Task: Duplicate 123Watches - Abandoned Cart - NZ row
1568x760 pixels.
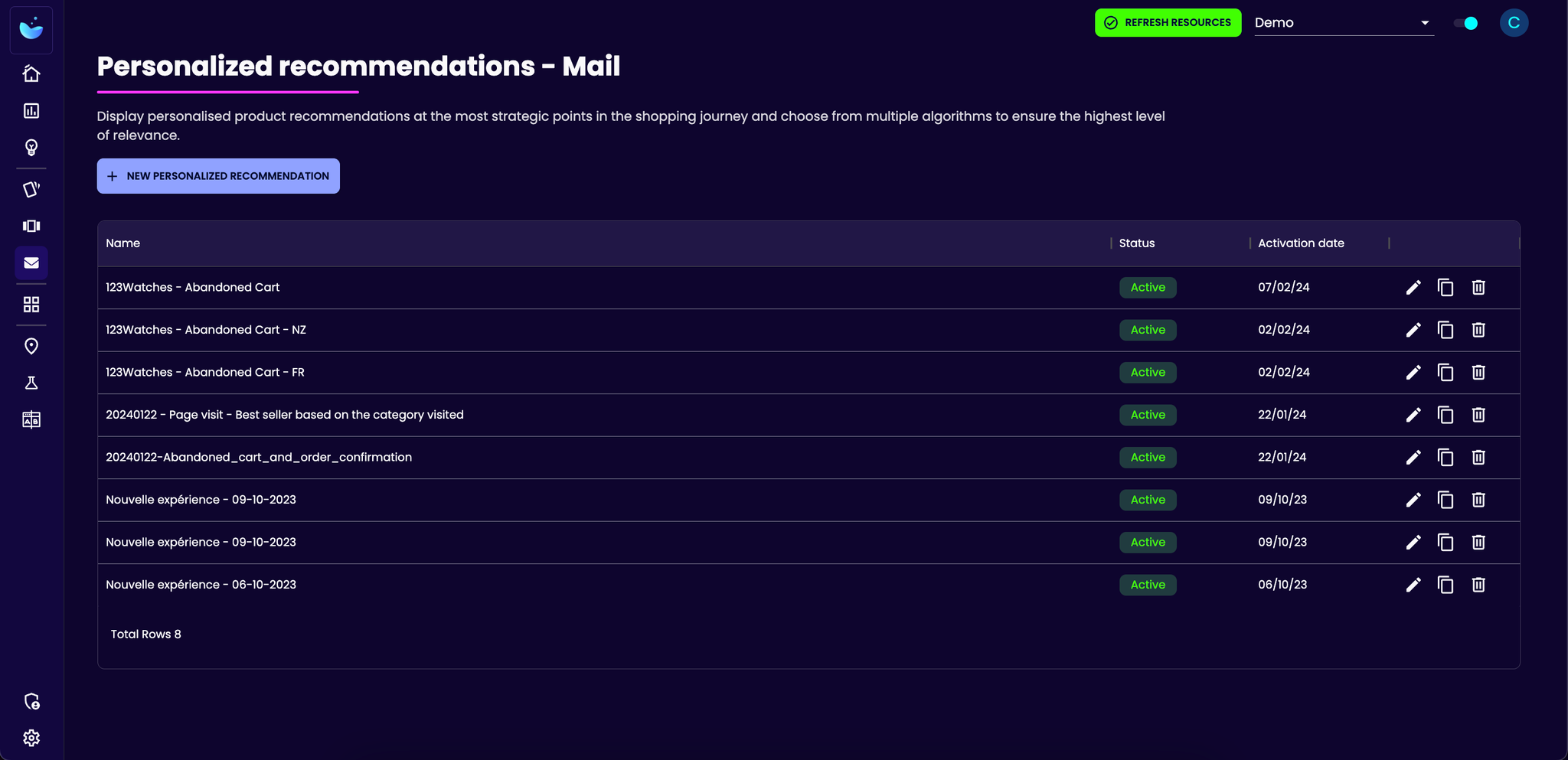Action: click(1445, 330)
